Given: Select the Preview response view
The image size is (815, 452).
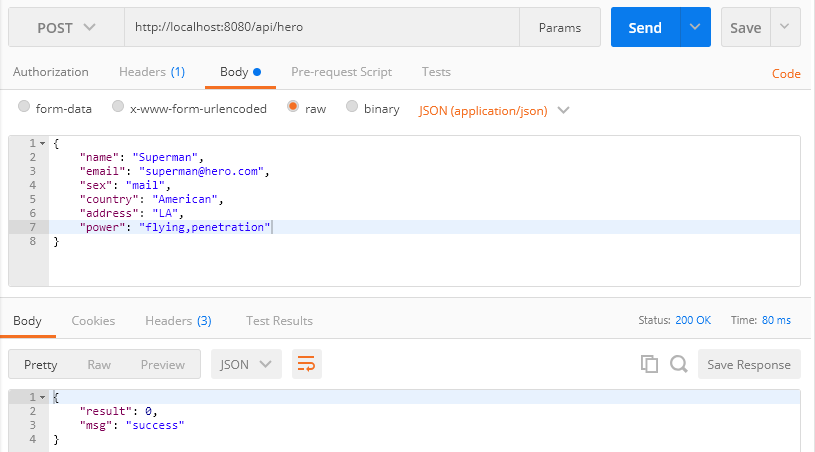Looking at the screenshot, I should tap(163, 364).
